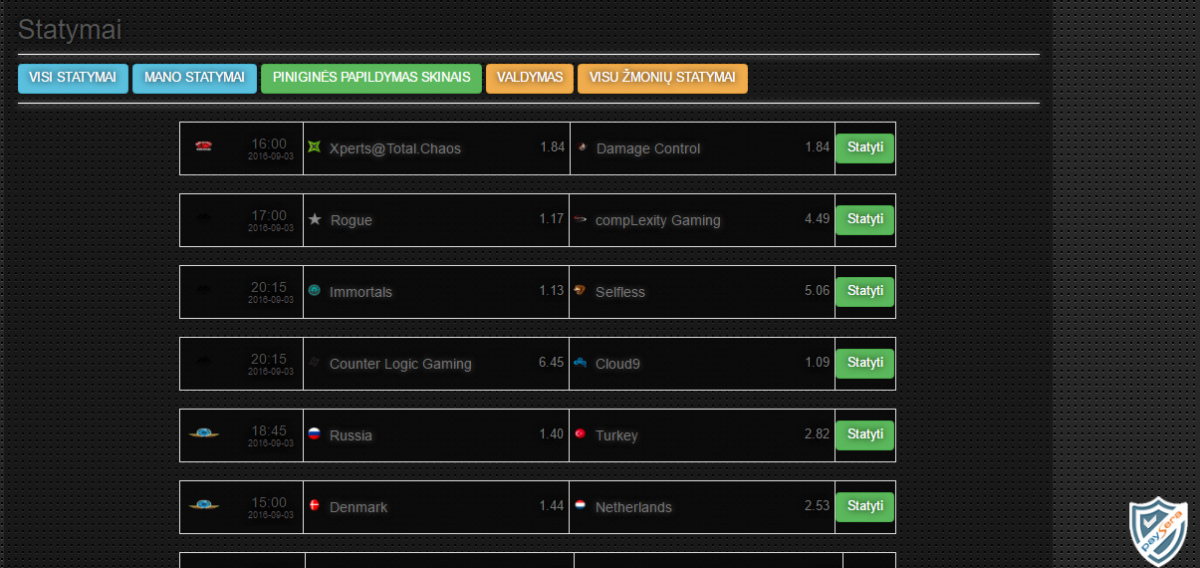This screenshot has height=568, width=1200.
Task: Select team name Xperts@Total.Chaos
Action: 395,148
